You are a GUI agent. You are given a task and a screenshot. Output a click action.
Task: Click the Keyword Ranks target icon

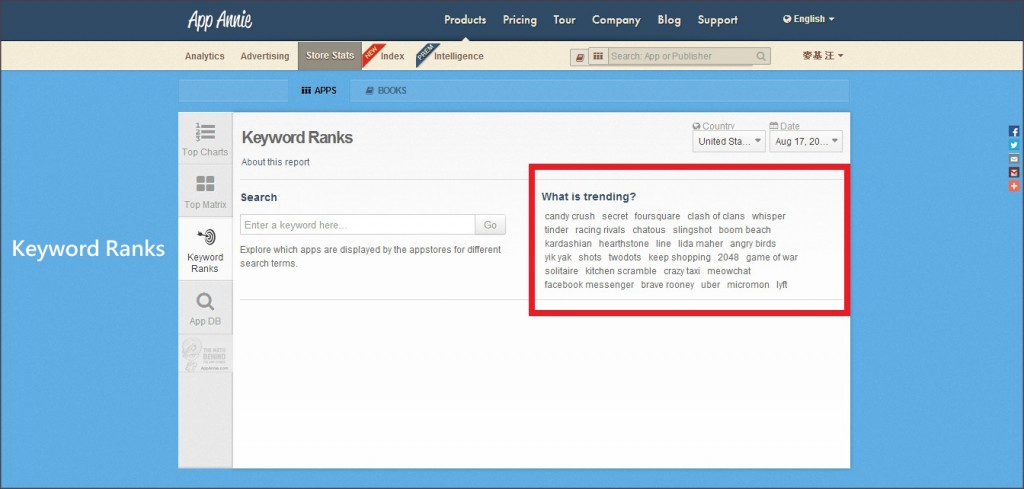coord(205,237)
